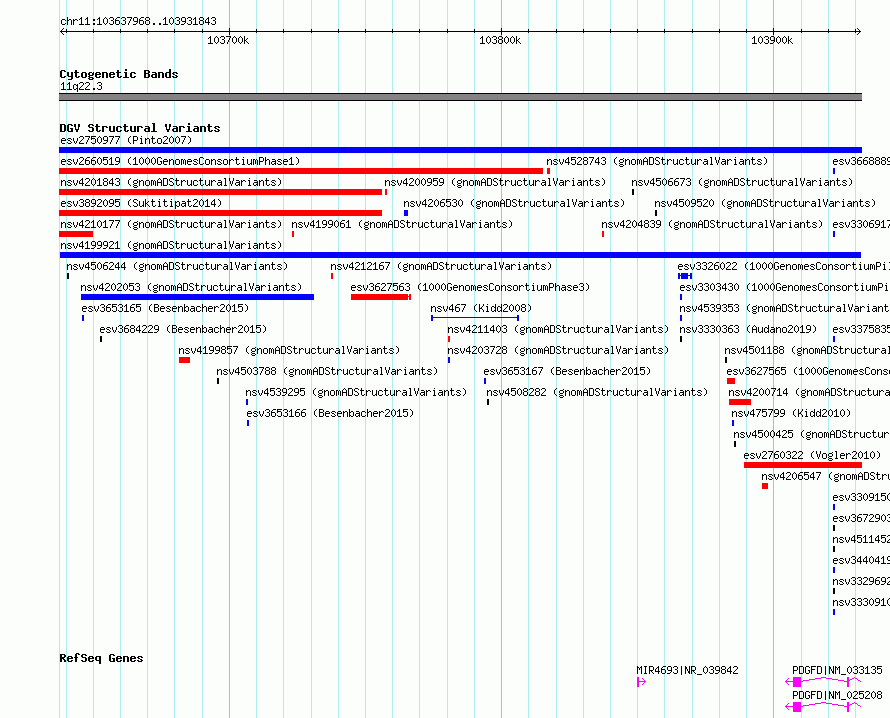Select nsv4206530 variant label
This screenshot has width=890, height=718.
(514, 203)
